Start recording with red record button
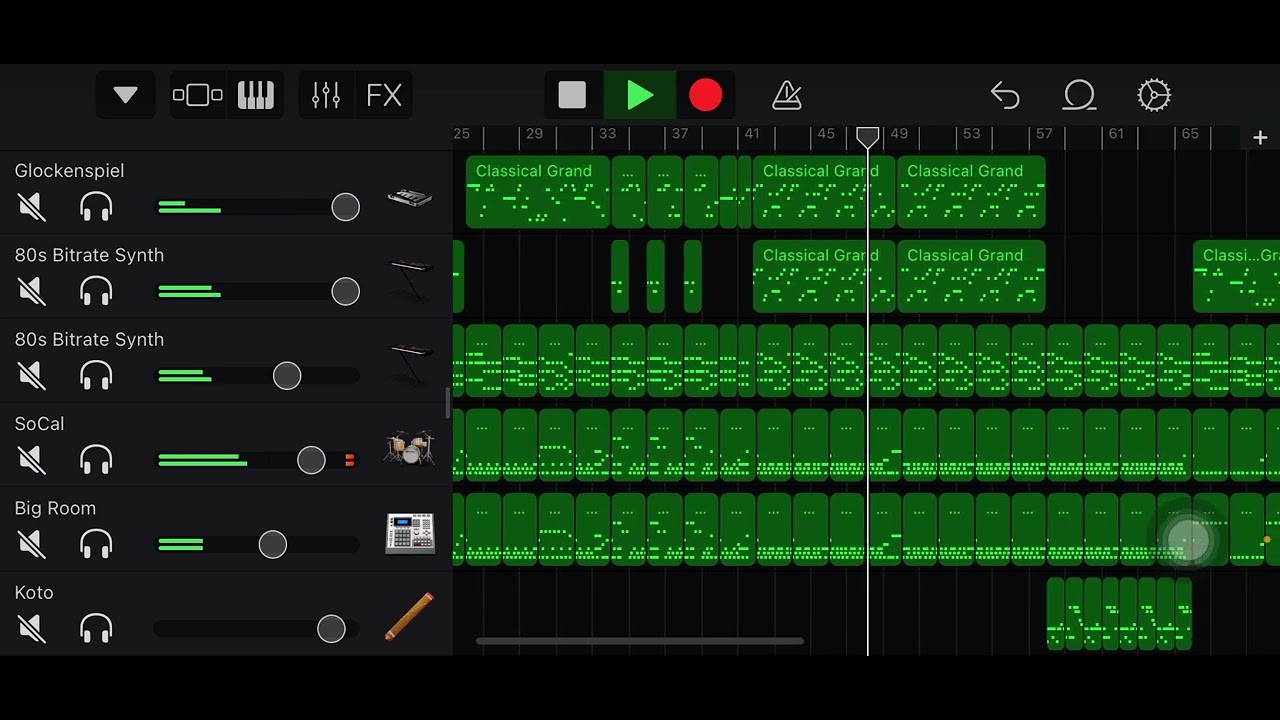Viewport: 1280px width, 720px height. [706, 95]
